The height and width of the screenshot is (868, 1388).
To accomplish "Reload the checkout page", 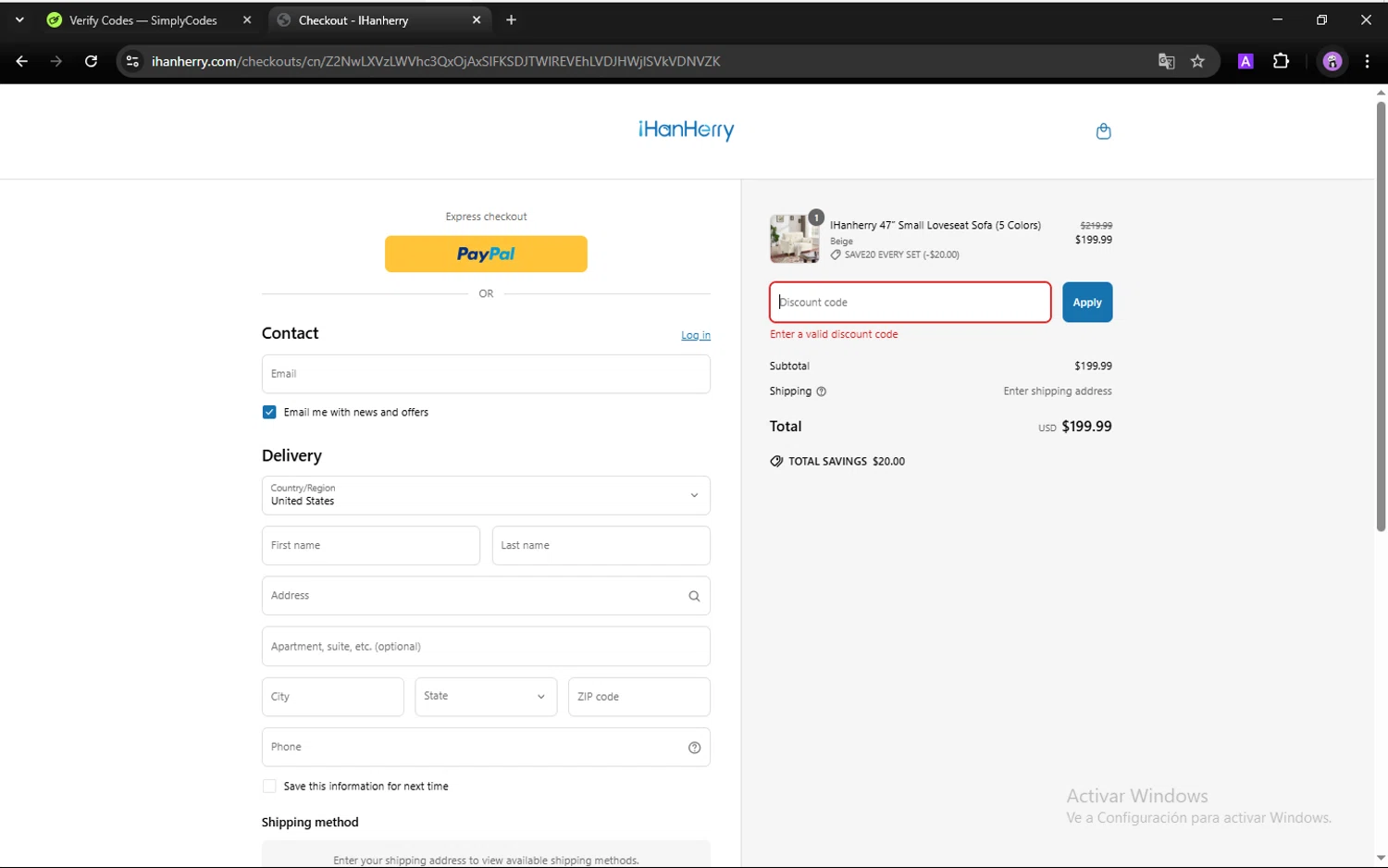I will (x=91, y=61).
